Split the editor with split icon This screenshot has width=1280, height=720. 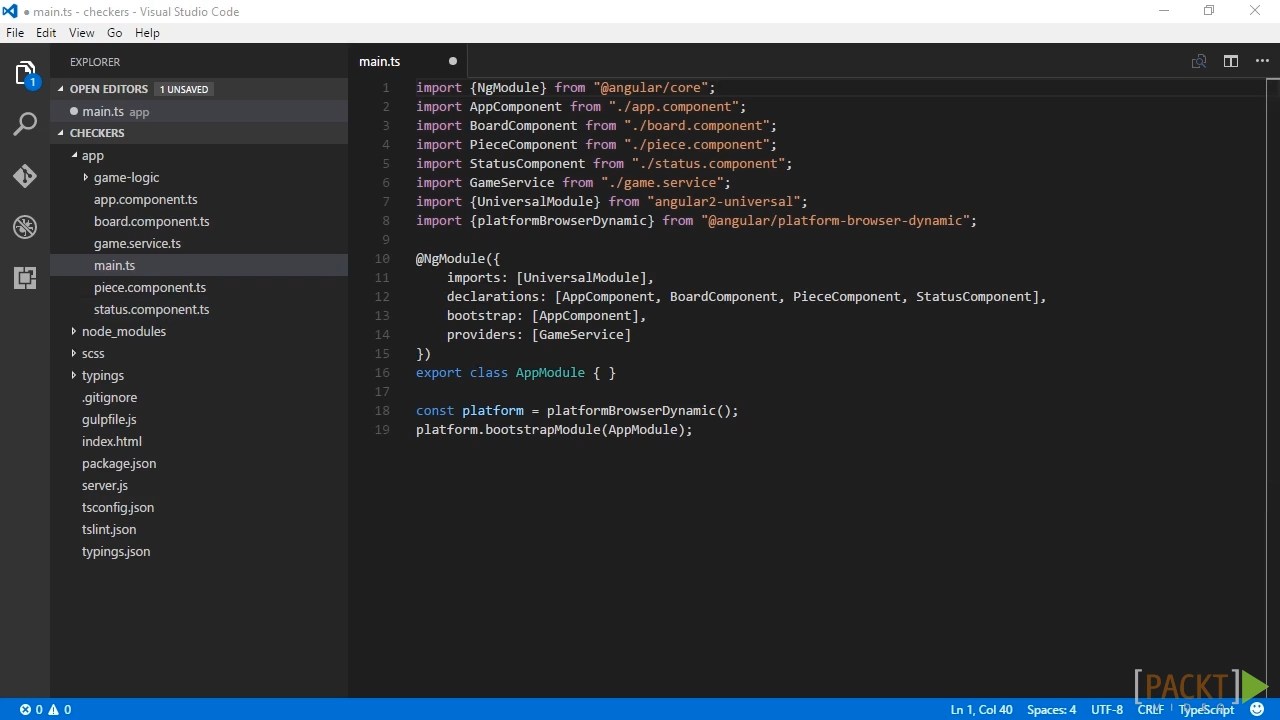1231,61
